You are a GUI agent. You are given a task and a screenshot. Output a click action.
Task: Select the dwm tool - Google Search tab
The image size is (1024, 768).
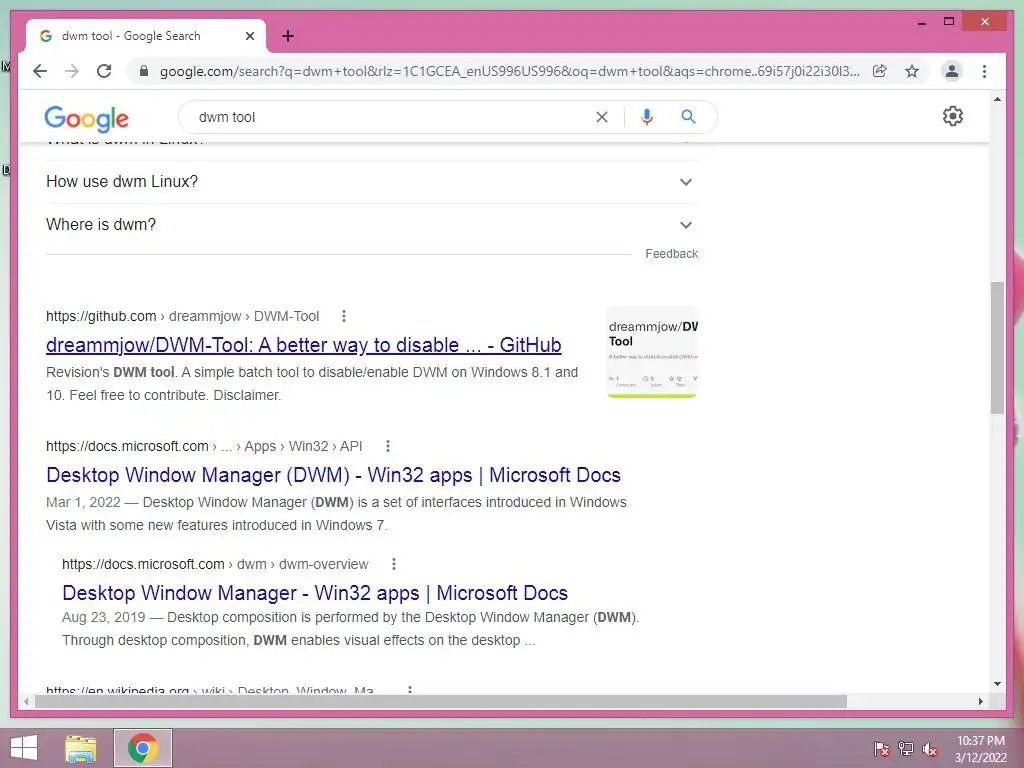pos(146,36)
